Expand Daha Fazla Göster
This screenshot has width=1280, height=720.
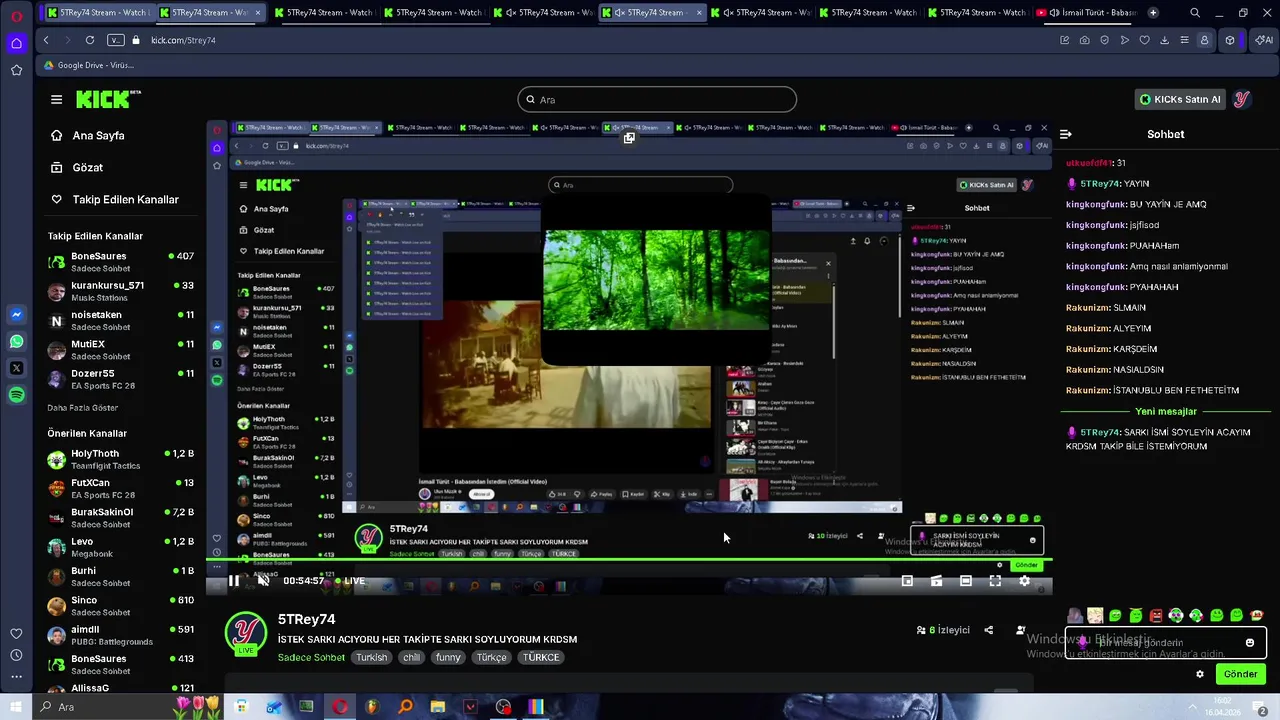82,408
